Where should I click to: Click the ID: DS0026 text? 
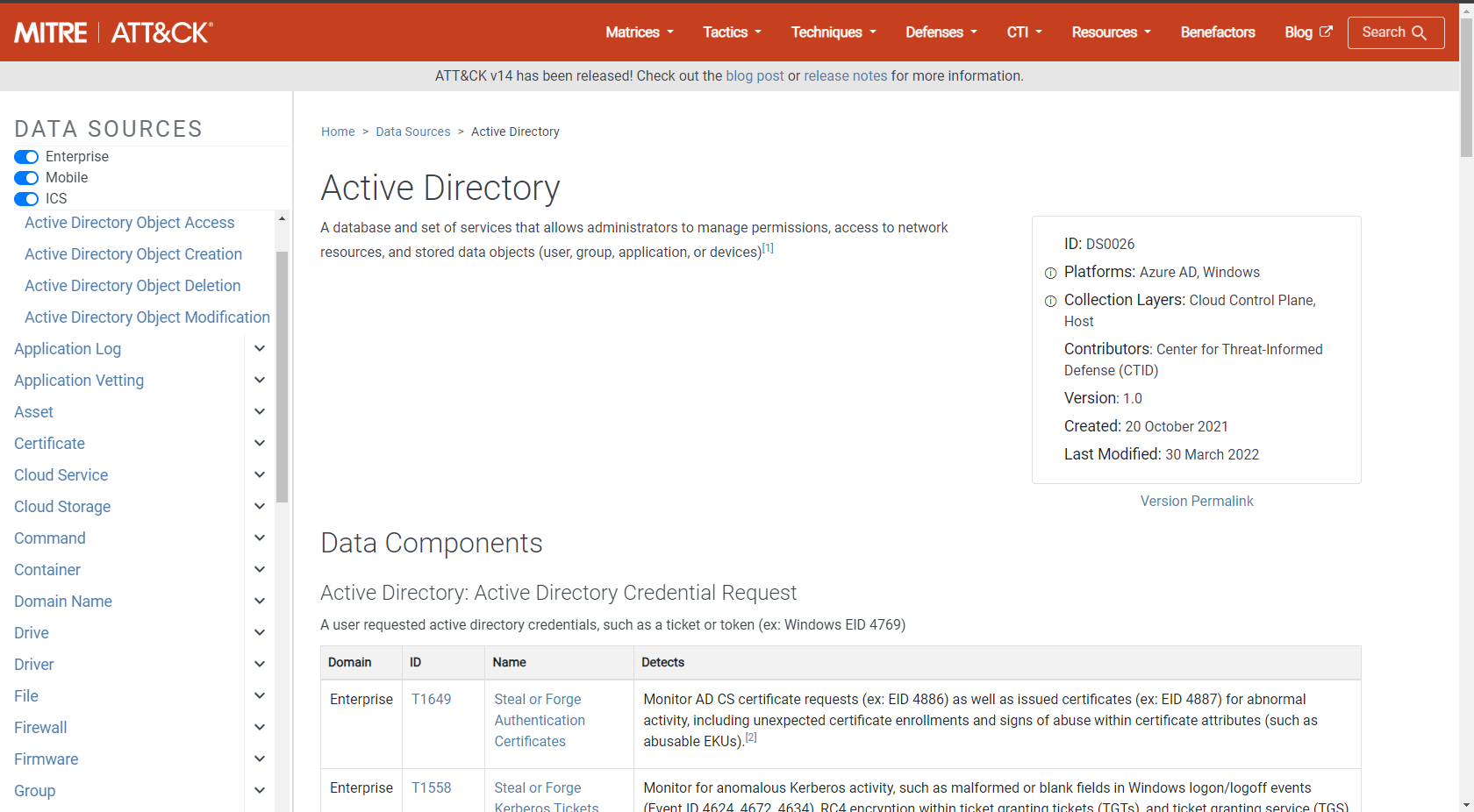pyautogui.click(x=1099, y=244)
